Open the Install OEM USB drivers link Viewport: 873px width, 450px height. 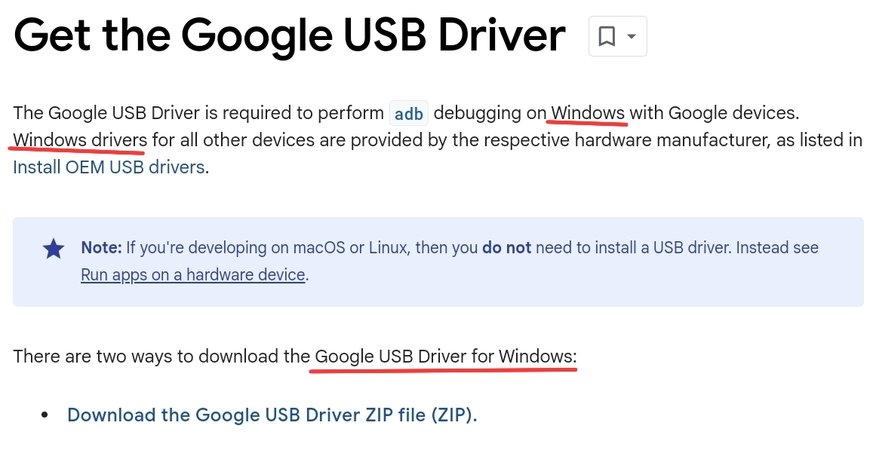[109, 167]
